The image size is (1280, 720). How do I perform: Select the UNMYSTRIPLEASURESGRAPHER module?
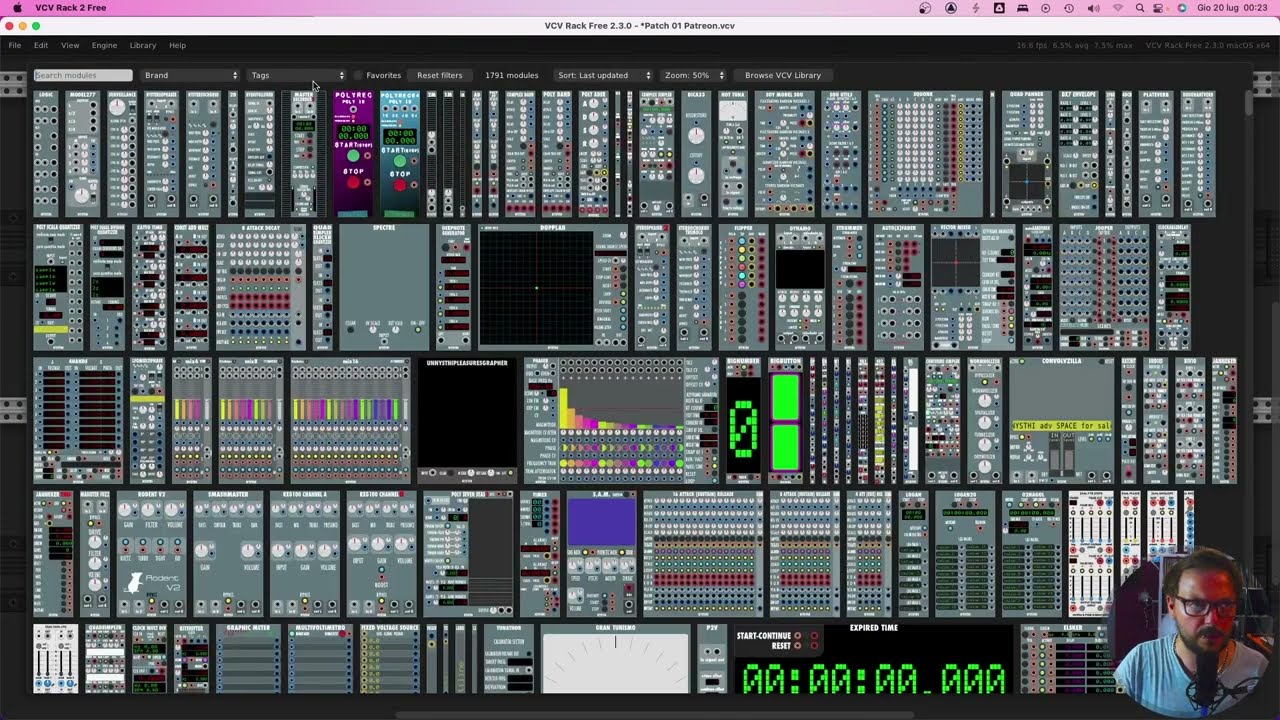click(x=467, y=420)
